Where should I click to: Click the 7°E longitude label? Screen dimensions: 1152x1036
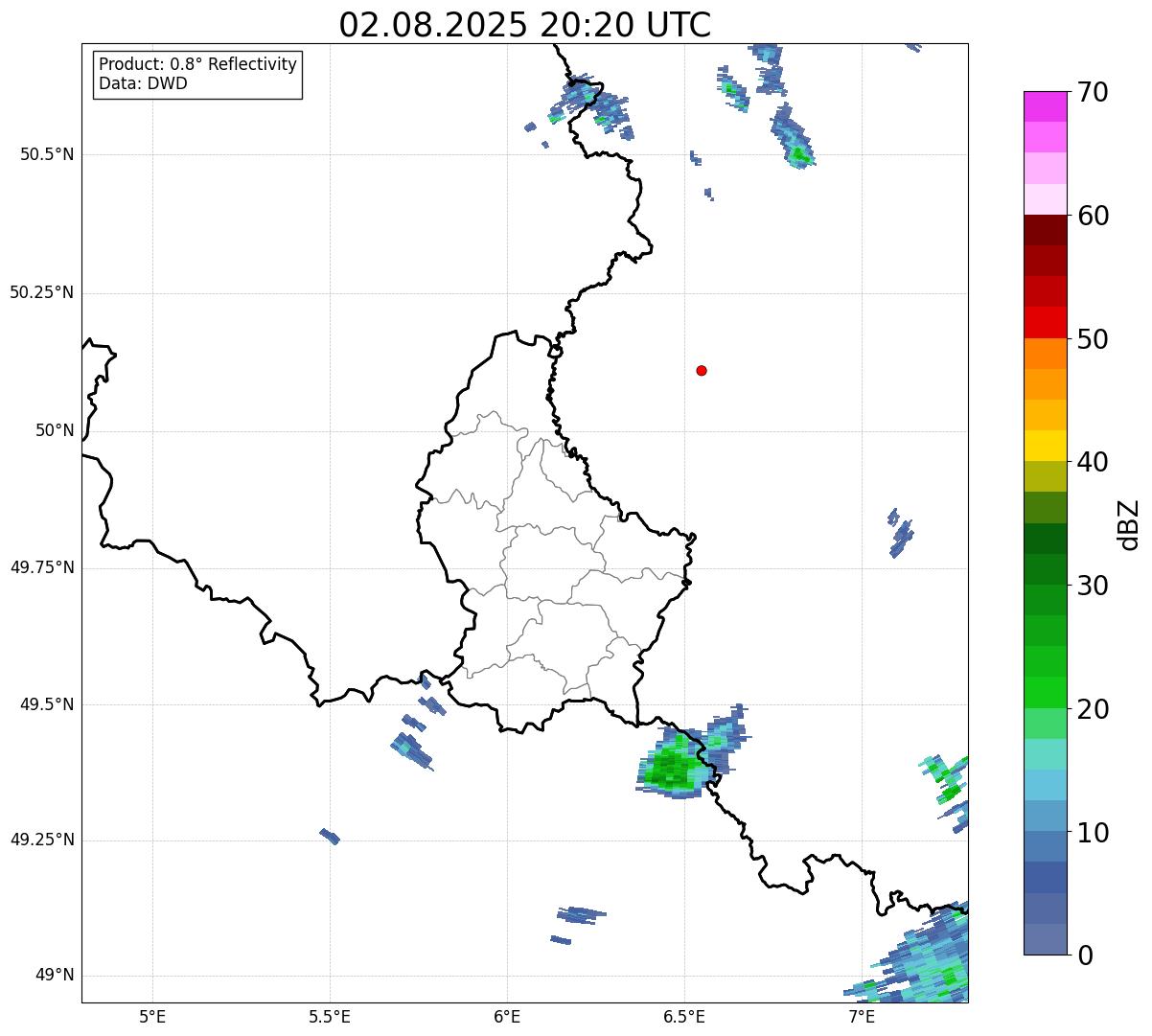(862, 1016)
